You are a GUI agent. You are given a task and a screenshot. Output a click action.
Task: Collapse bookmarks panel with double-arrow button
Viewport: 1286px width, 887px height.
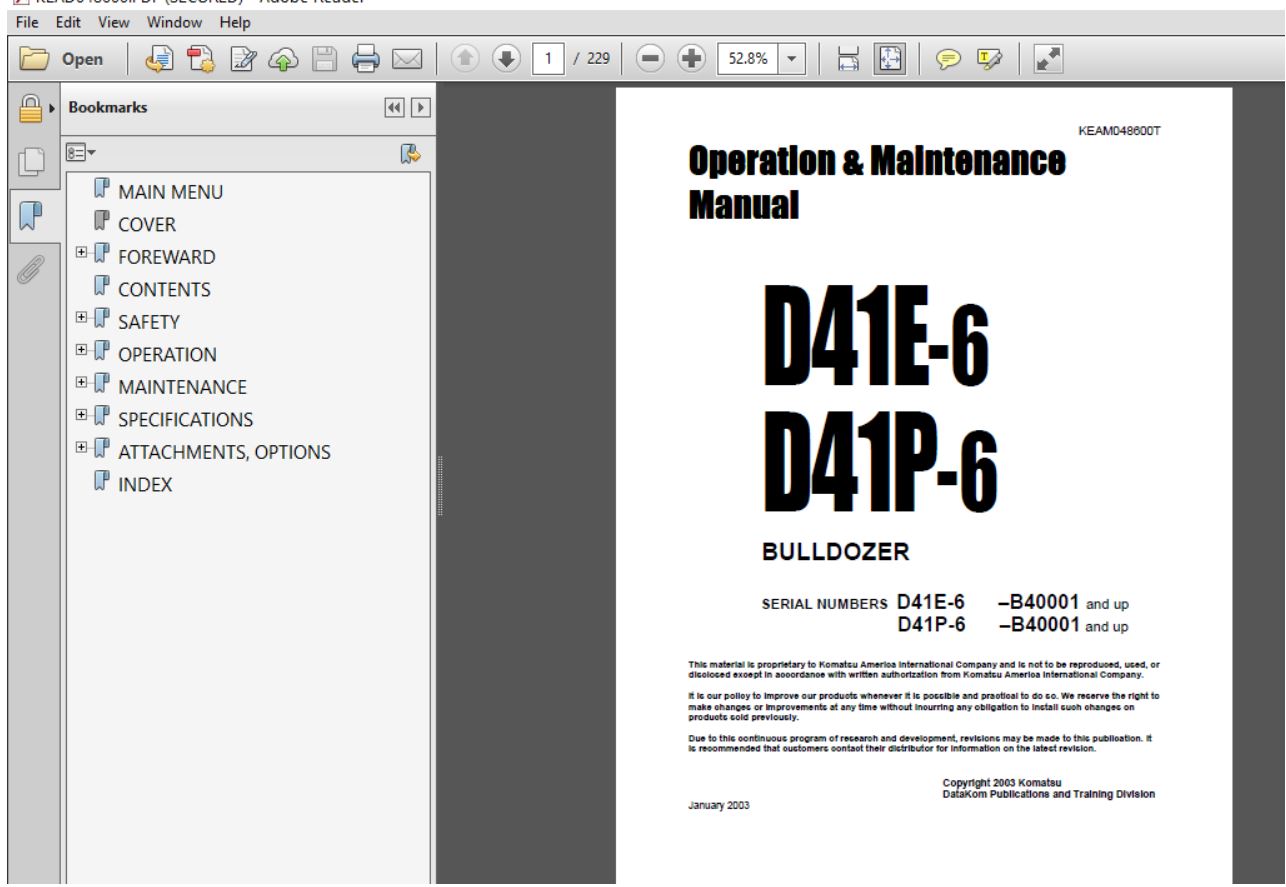(393, 108)
